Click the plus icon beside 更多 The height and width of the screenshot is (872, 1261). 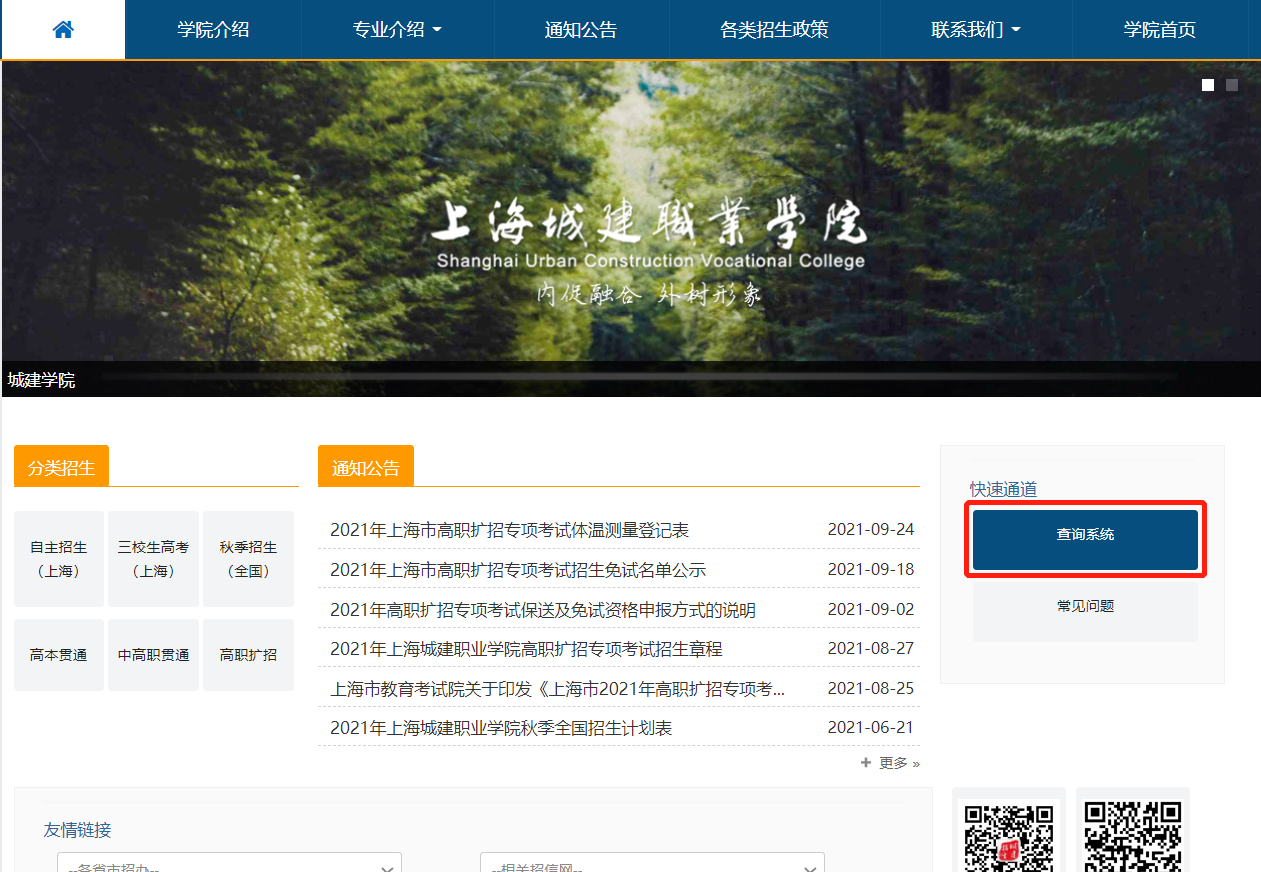coord(866,763)
